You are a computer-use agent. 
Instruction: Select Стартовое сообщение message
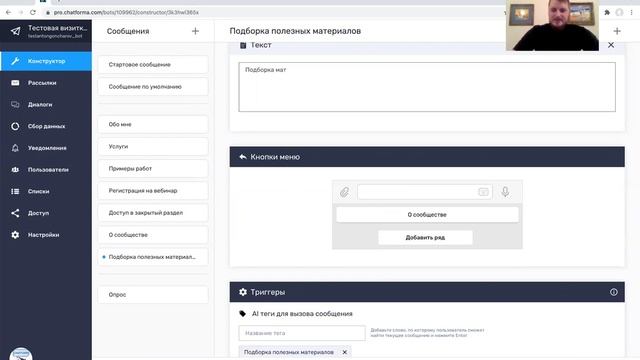pyautogui.click(x=153, y=64)
